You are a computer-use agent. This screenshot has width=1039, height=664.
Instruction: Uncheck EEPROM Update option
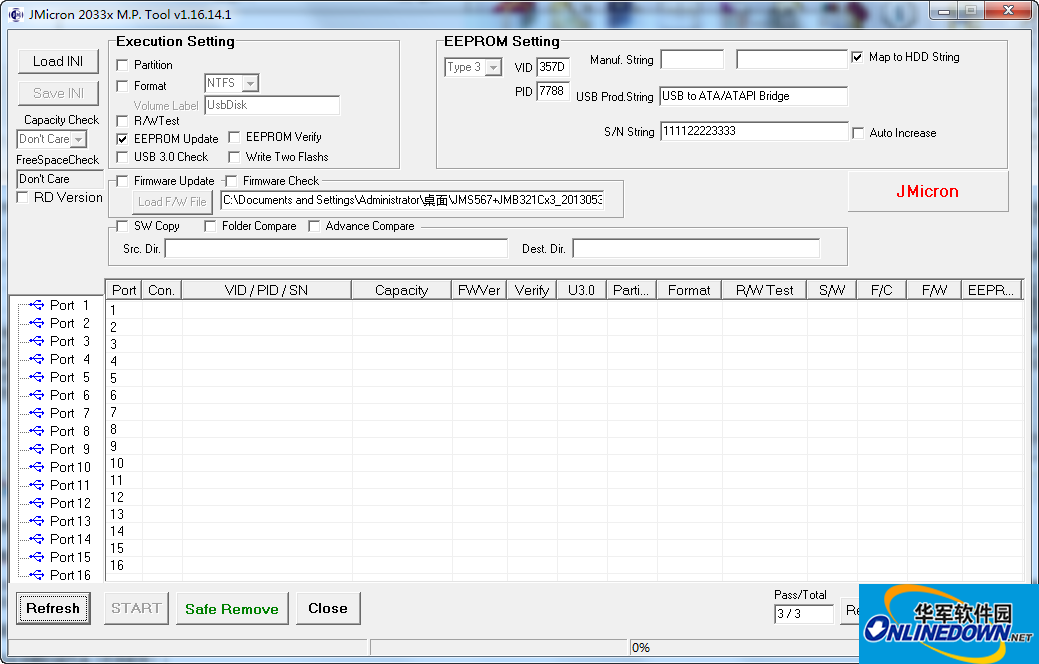122,139
